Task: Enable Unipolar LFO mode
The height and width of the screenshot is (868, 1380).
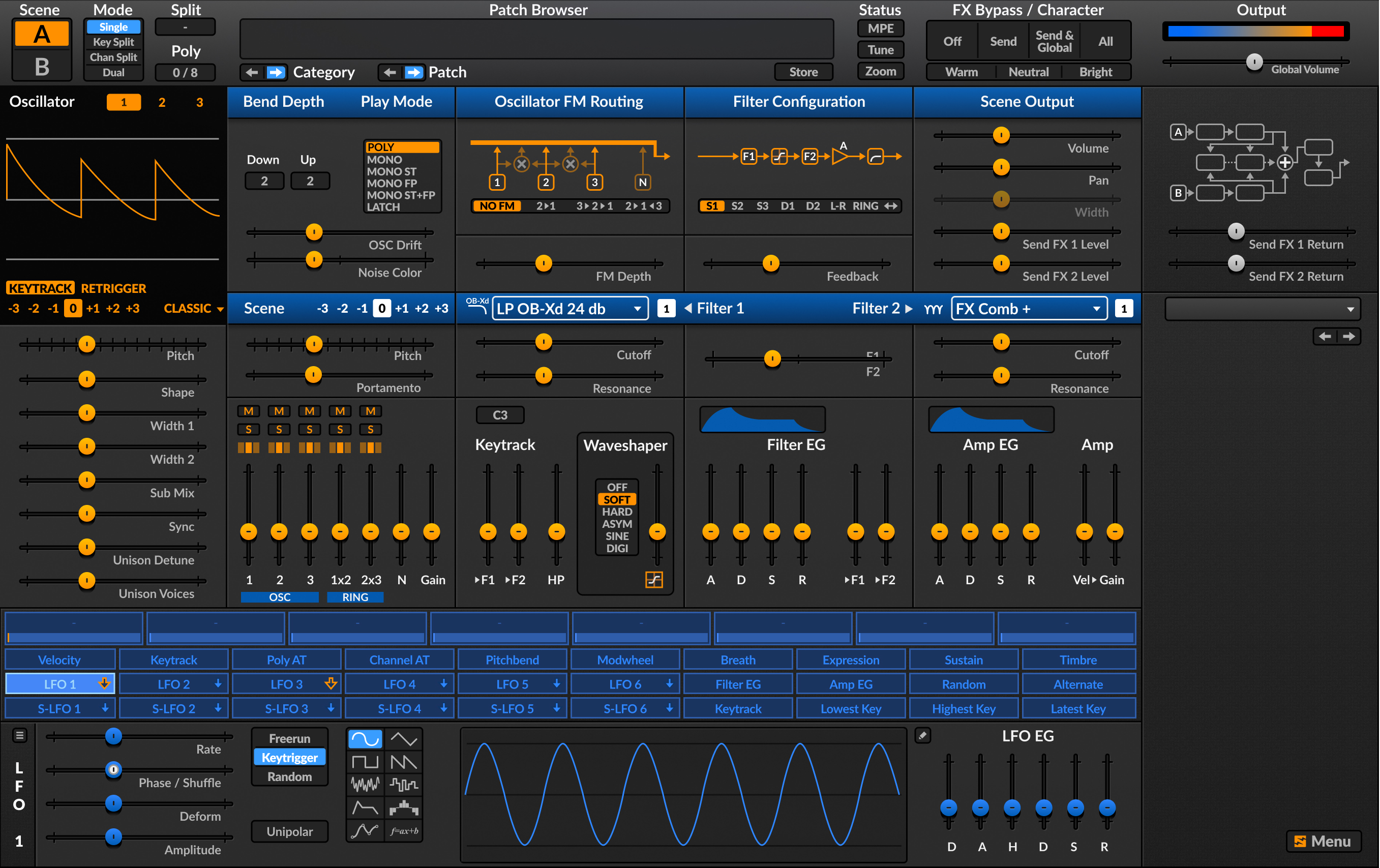Action: pos(289,831)
